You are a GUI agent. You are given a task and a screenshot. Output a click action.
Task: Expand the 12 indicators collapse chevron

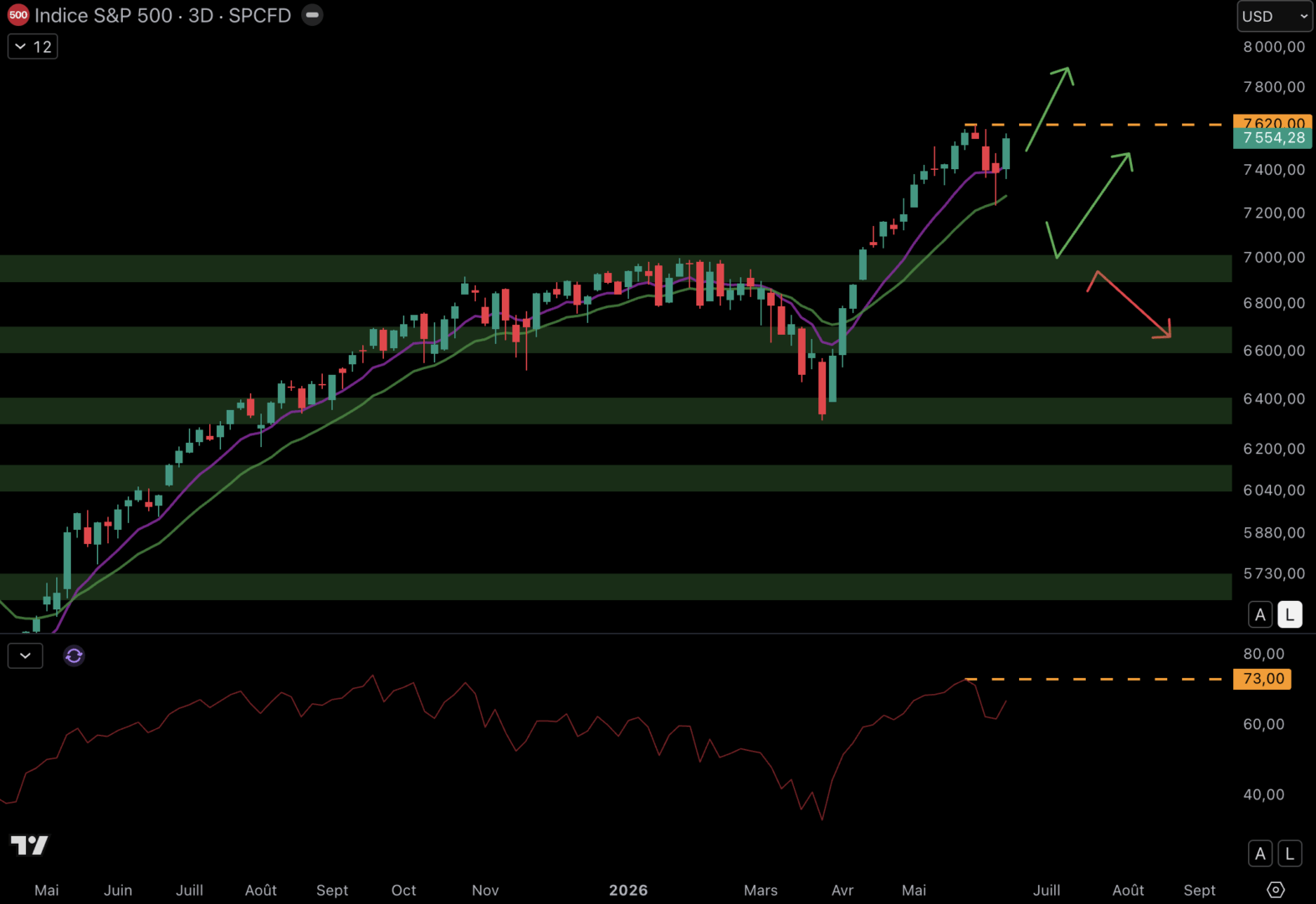(x=33, y=47)
